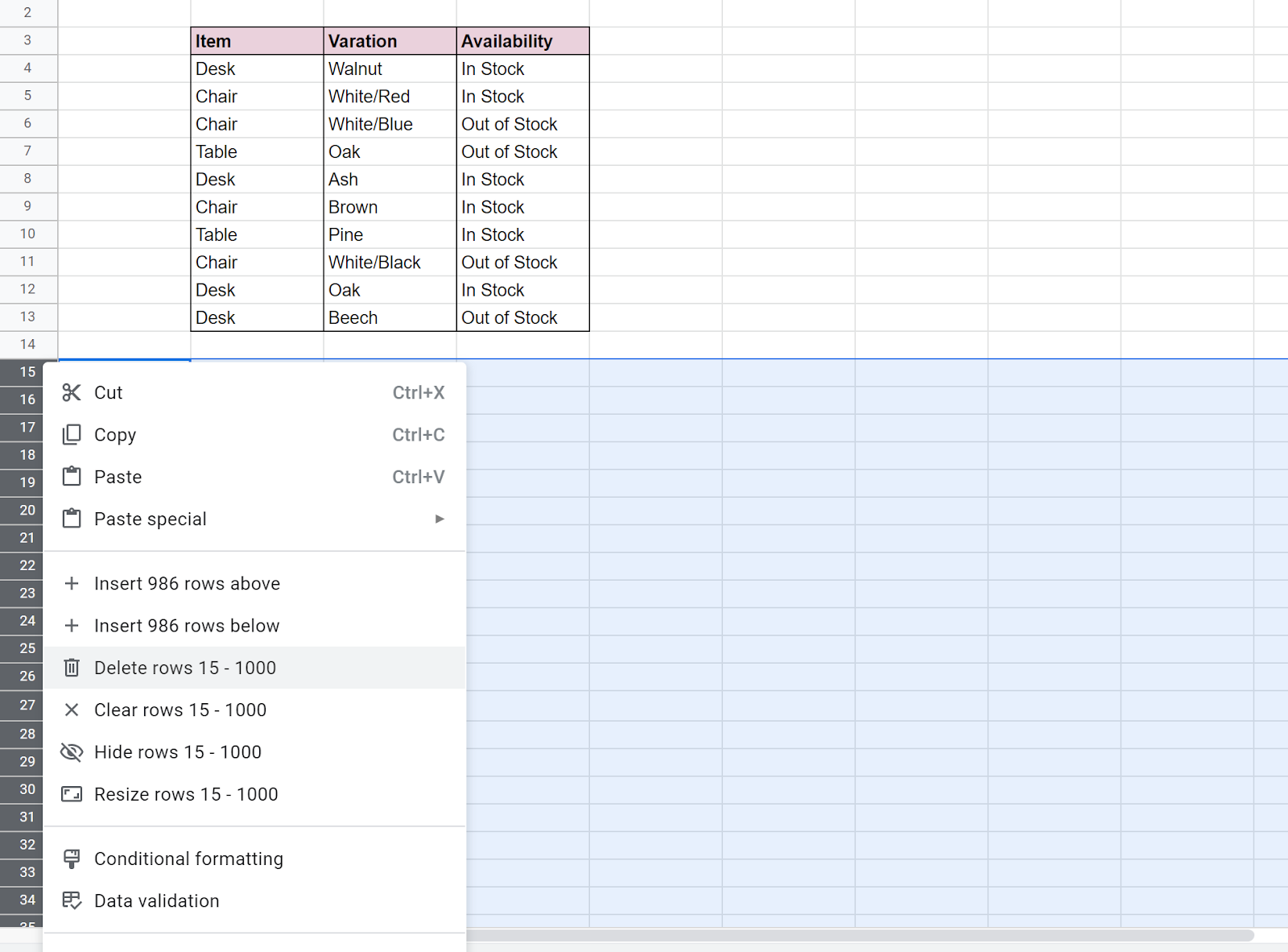Open "Conditional formatting" from the menu
The width and height of the screenshot is (1288, 952).
tap(188, 859)
